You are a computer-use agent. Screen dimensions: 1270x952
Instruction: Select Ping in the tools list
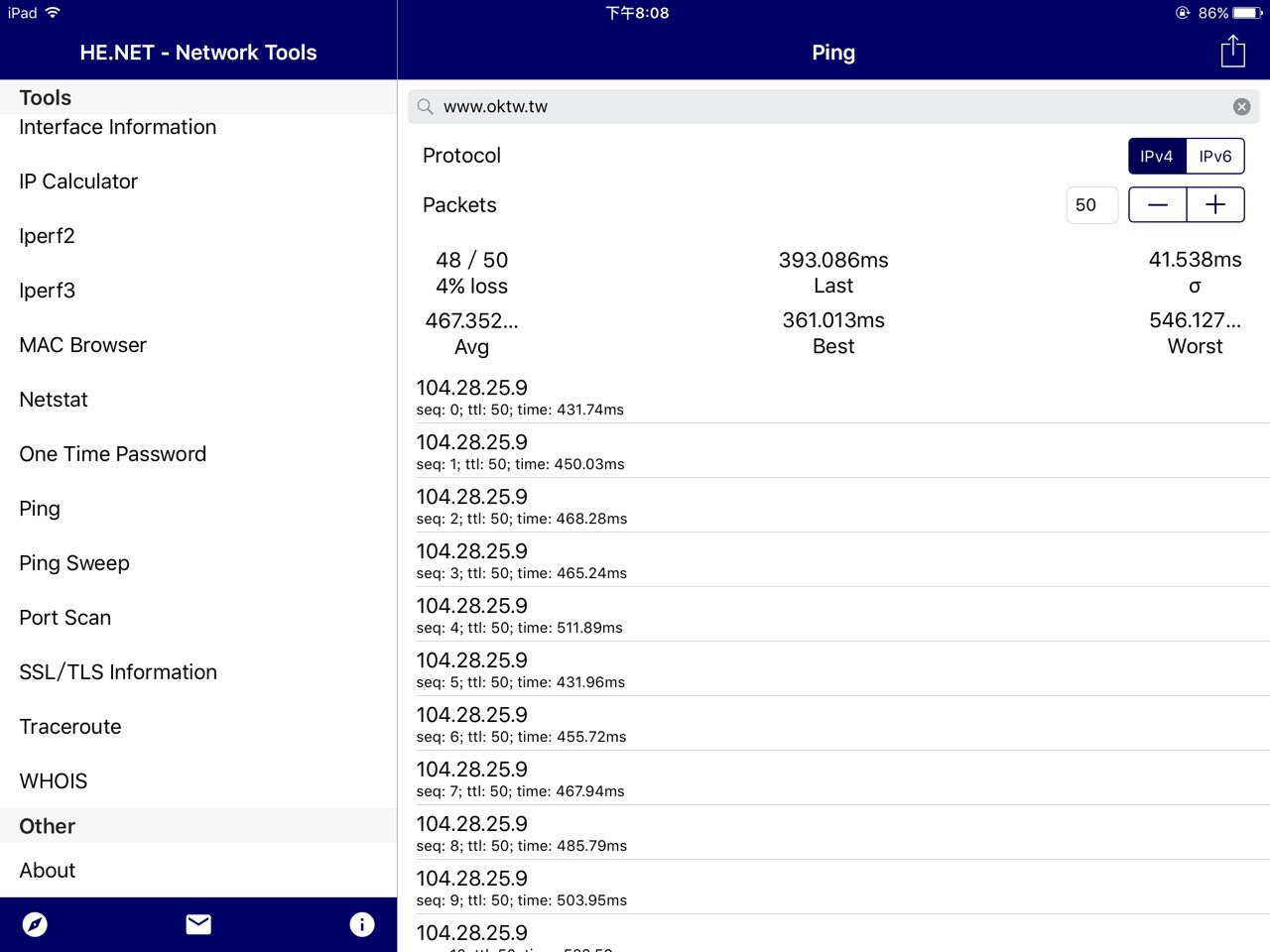click(x=198, y=509)
